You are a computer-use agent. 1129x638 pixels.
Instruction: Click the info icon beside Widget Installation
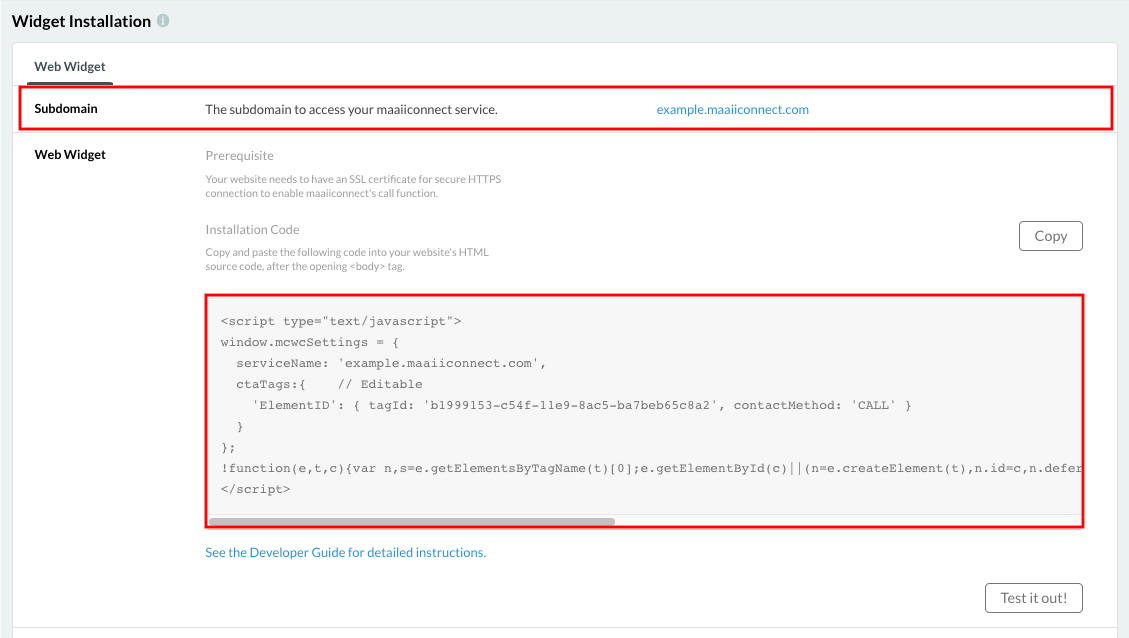tap(163, 21)
